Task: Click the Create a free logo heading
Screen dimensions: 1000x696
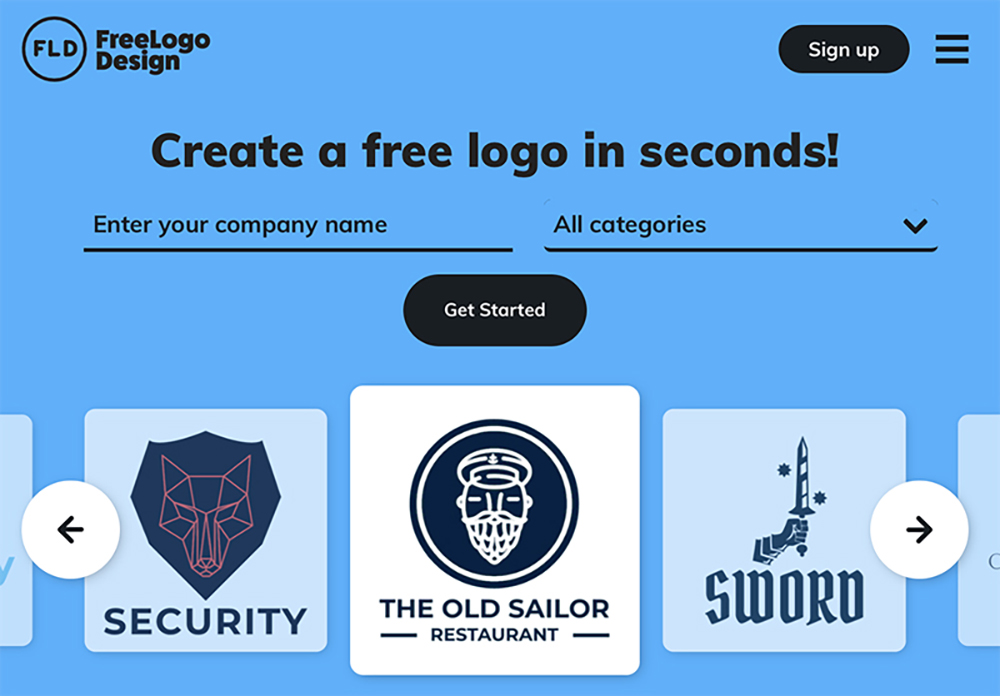Action: coord(495,151)
